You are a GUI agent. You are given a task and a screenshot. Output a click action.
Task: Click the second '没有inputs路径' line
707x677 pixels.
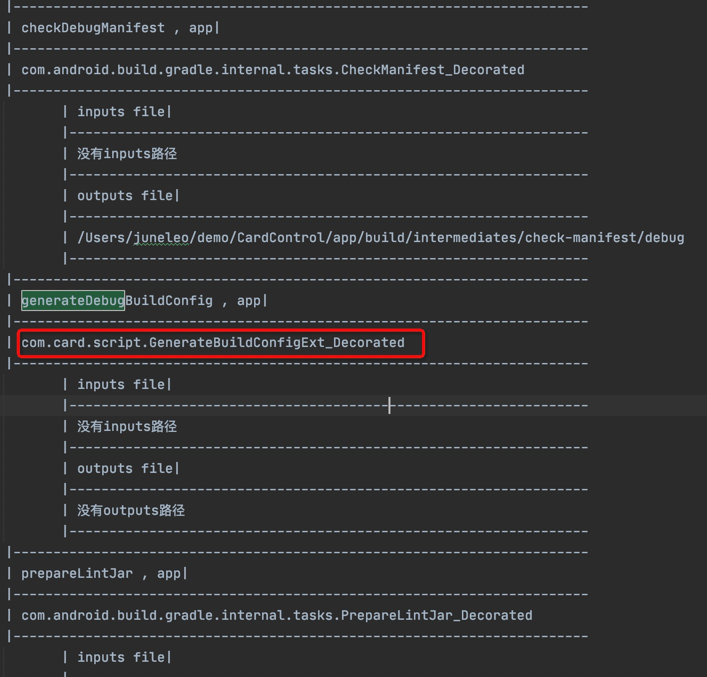pos(126,427)
